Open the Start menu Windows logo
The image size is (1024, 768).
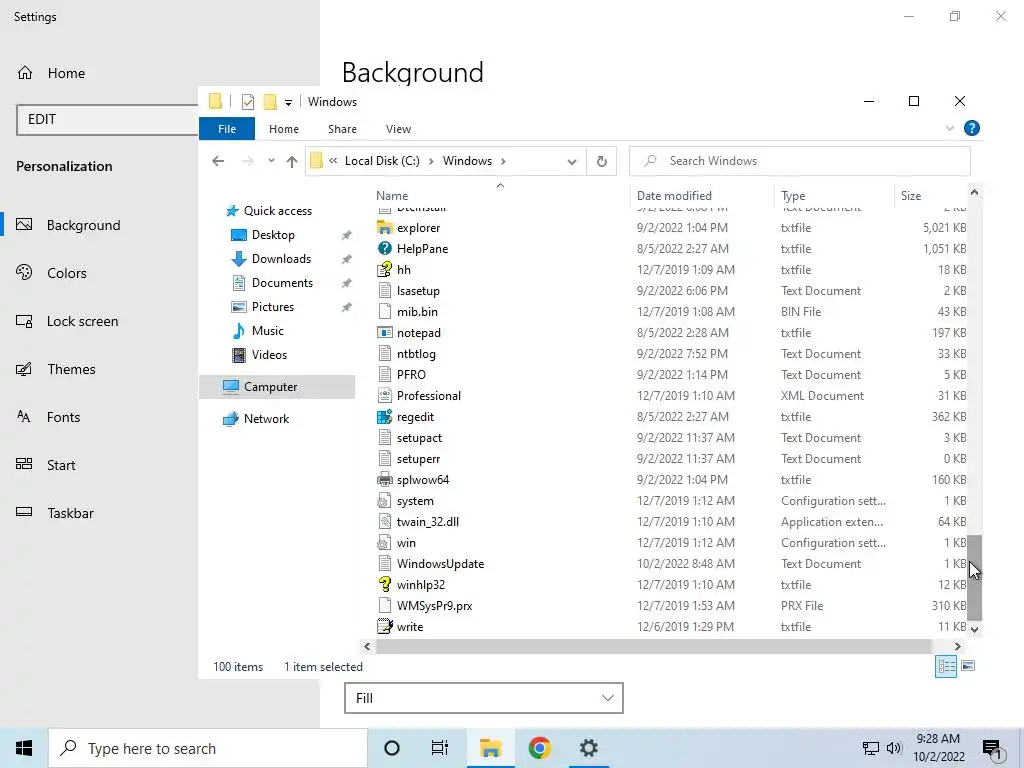[x=24, y=748]
